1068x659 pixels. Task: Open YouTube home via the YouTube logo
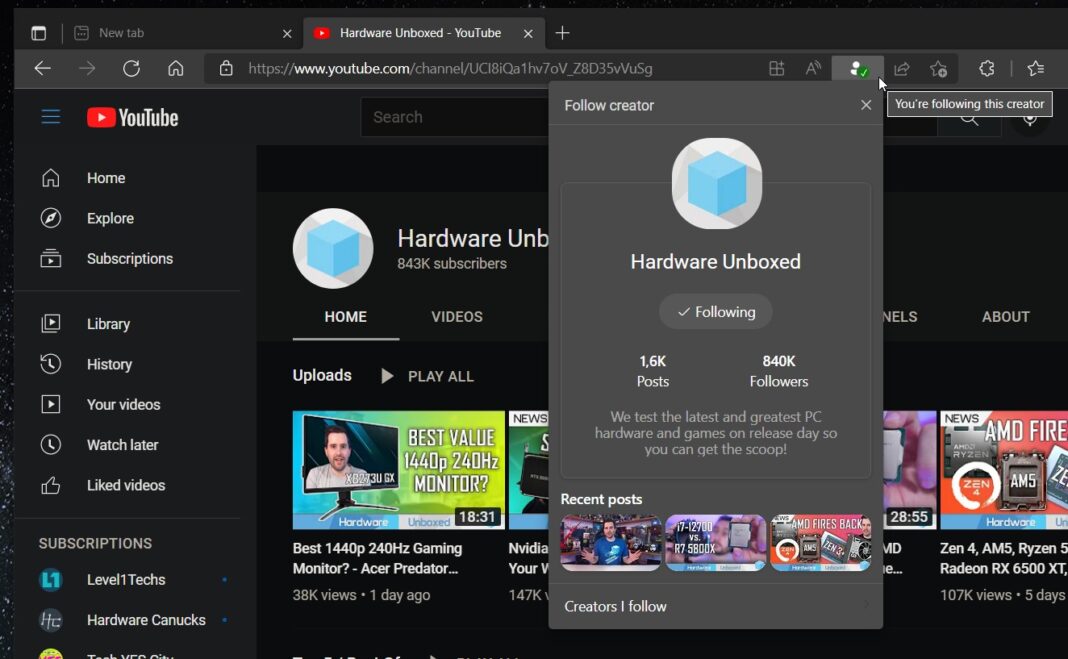click(131, 116)
